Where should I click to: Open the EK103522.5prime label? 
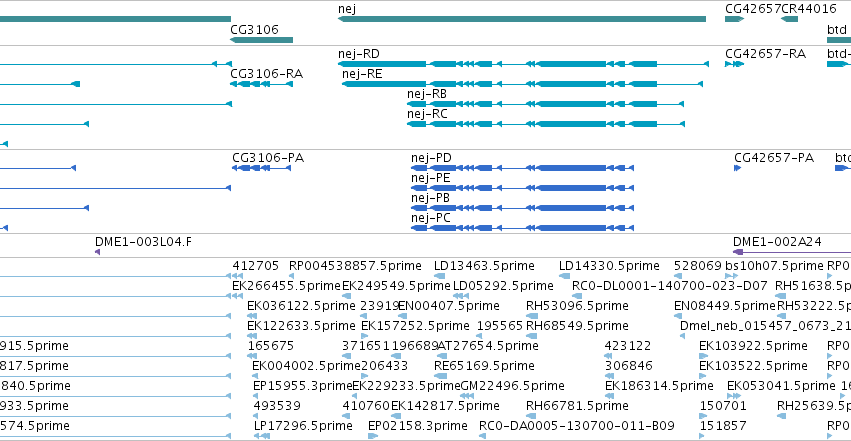point(753,366)
